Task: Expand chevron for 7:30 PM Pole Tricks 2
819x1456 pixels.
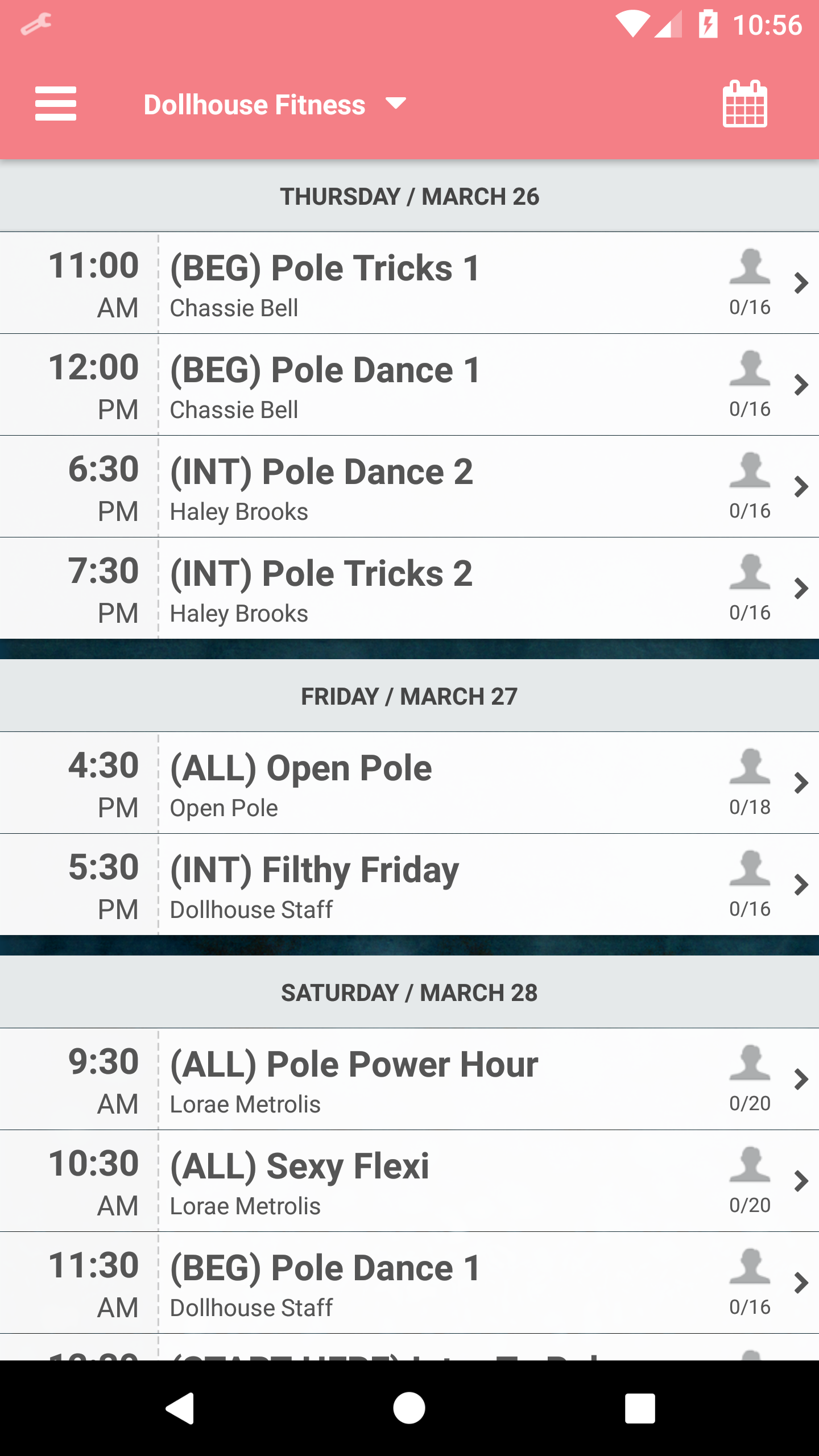Action: pyautogui.click(x=801, y=589)
